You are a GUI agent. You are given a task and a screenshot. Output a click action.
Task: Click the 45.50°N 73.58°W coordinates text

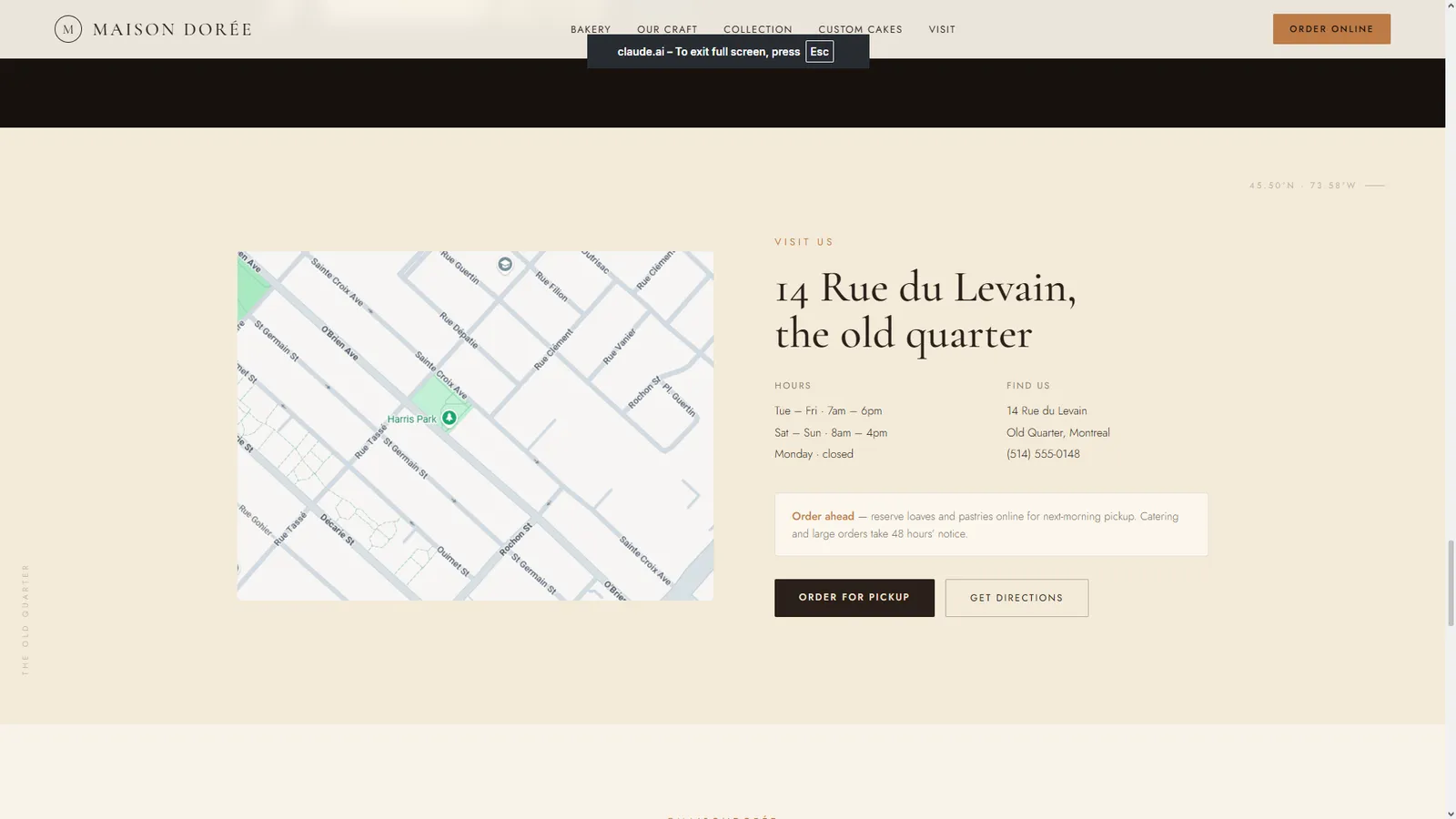(1302, 186)
